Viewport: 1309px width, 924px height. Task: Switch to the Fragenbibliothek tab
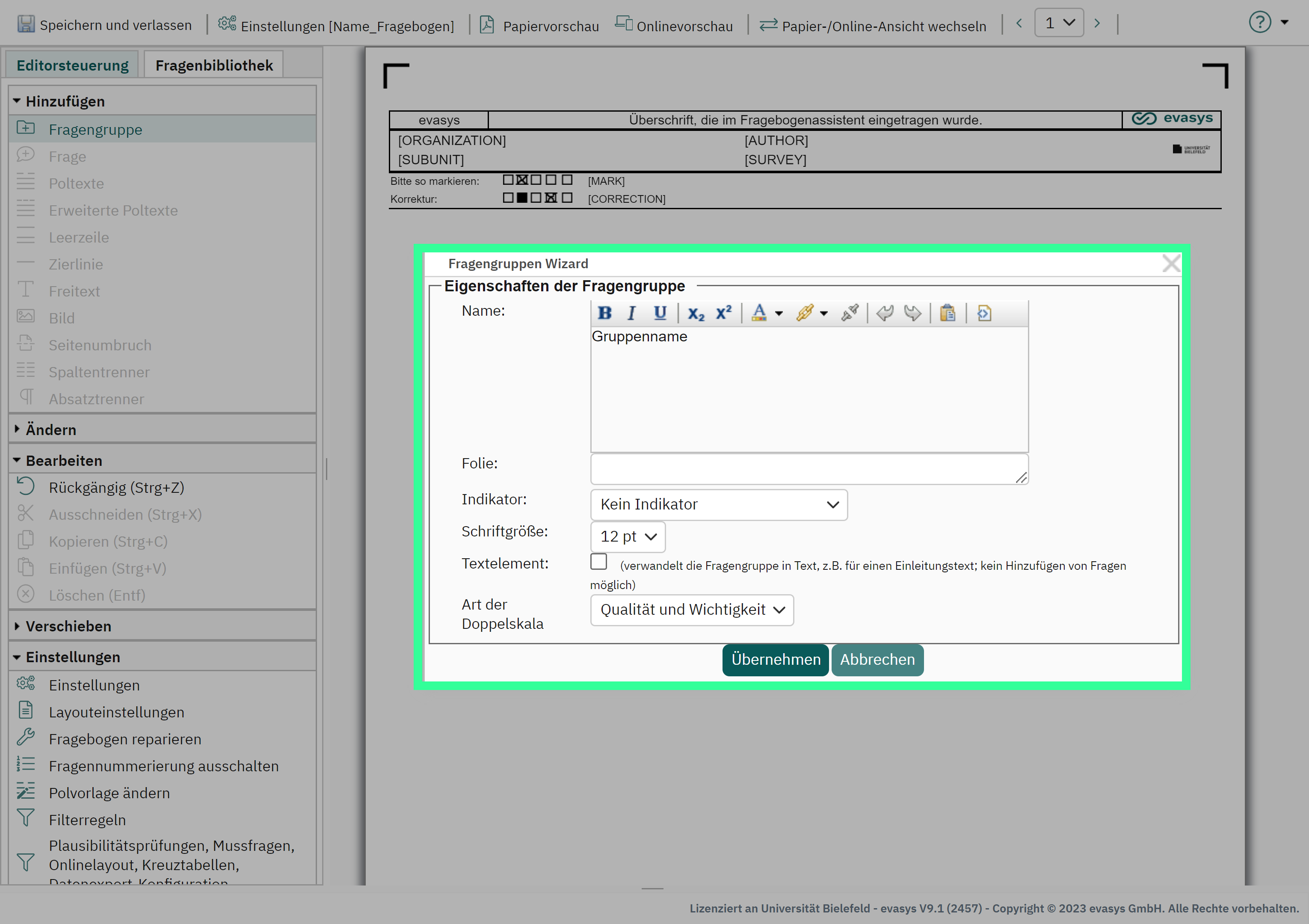pos(214,65)
